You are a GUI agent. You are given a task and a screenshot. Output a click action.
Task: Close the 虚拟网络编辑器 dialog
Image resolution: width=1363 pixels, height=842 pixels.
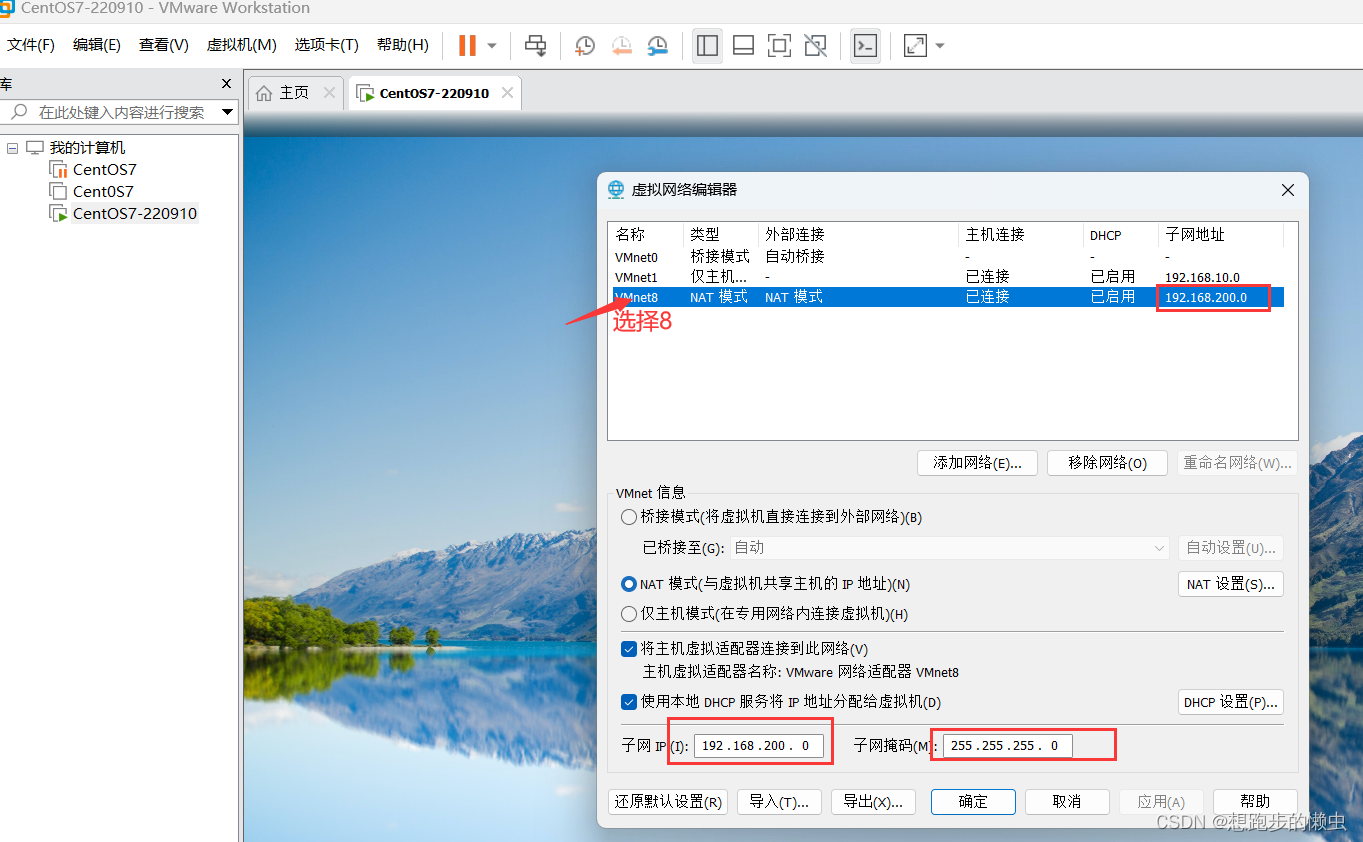1288,190
